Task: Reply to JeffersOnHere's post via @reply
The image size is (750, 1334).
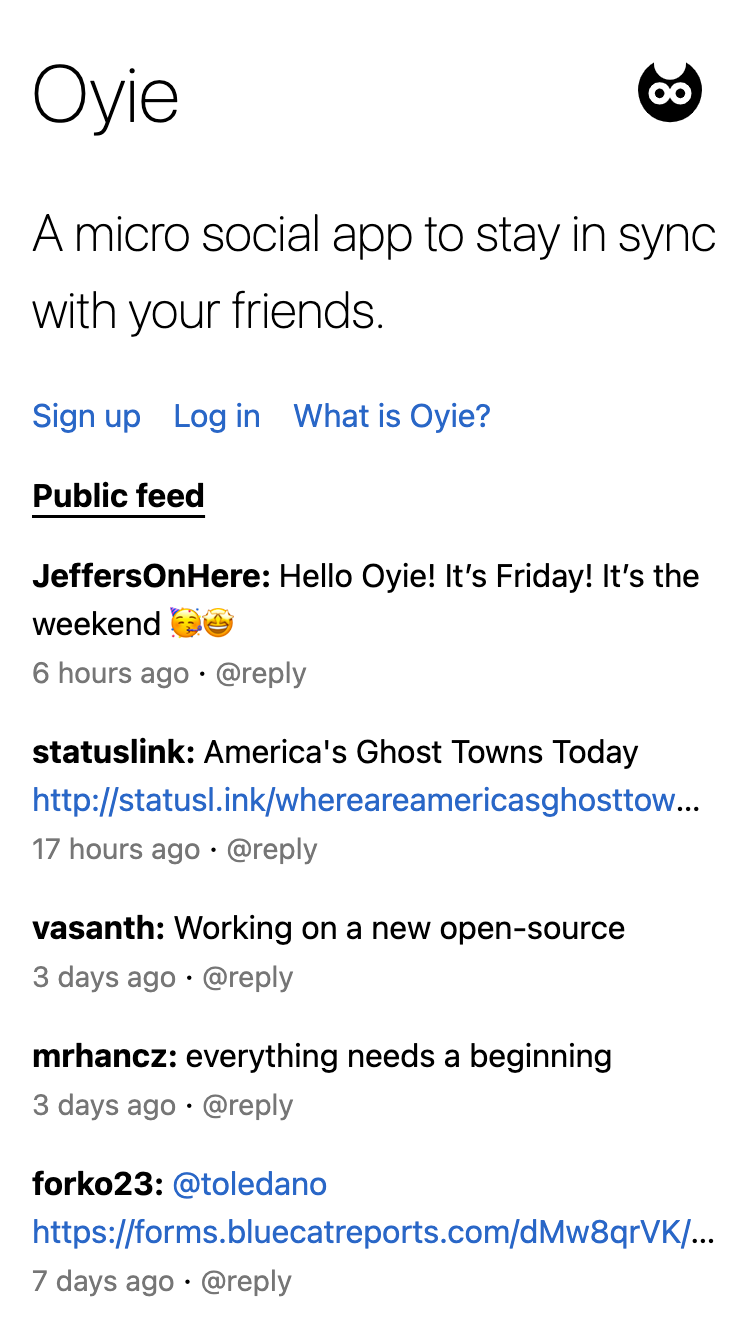Action: [261, 673]
